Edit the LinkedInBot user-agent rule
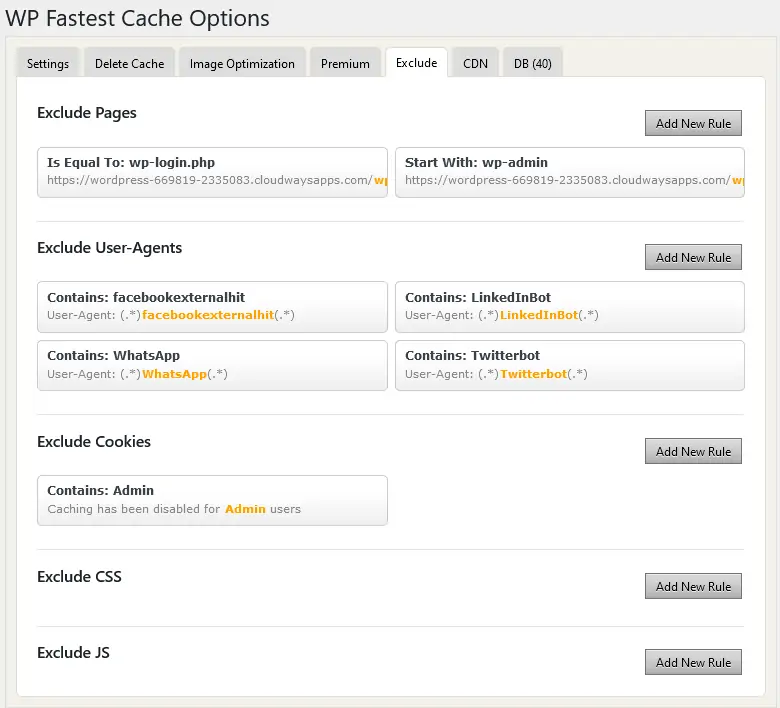The image size is (780, 708). [x=569, y=306]
